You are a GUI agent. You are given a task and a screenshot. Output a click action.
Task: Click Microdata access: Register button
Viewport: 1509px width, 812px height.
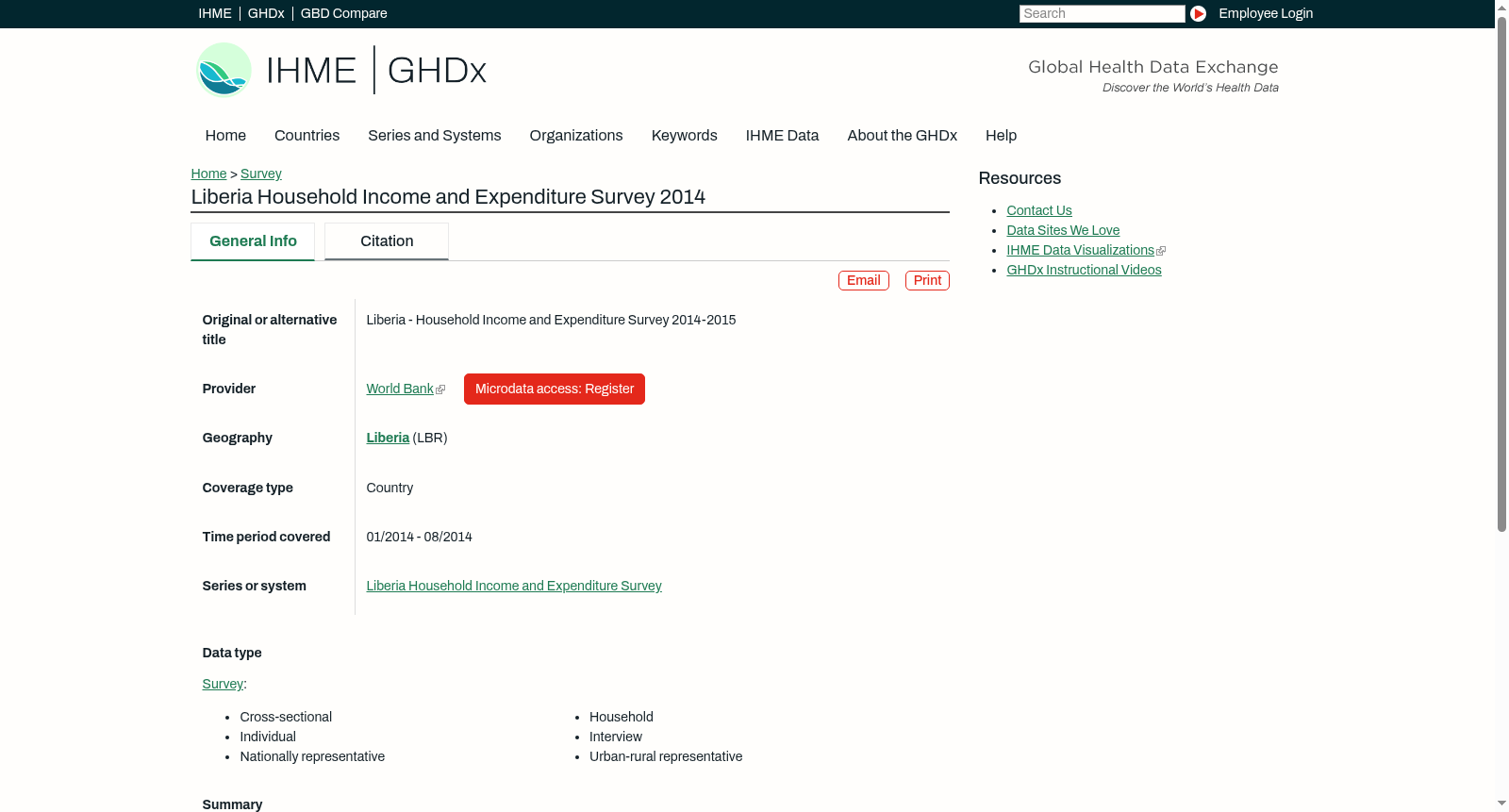click(x=555, y=389)
